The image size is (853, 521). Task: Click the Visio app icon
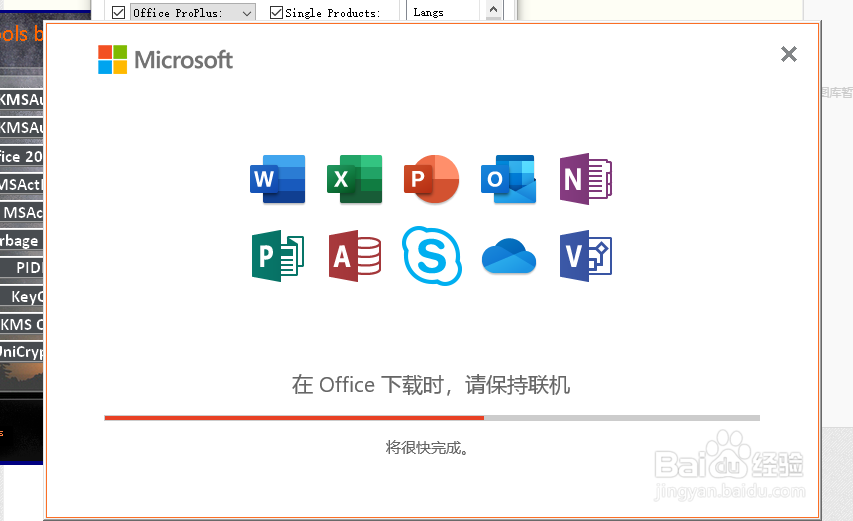[x=586, y=256]
